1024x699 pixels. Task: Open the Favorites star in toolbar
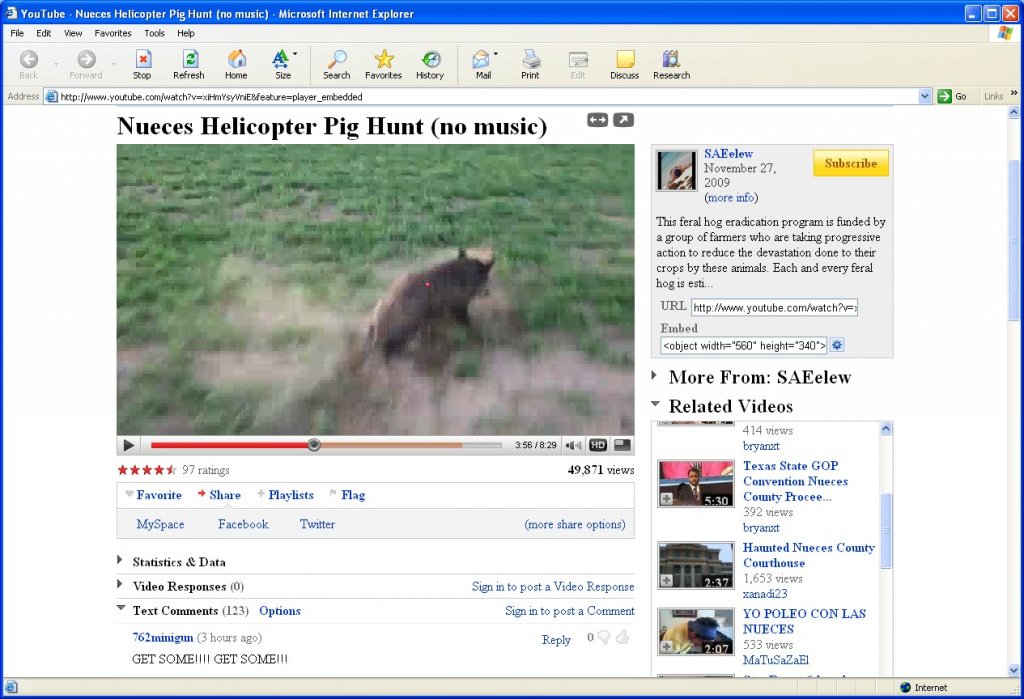[x=383, y=60]
